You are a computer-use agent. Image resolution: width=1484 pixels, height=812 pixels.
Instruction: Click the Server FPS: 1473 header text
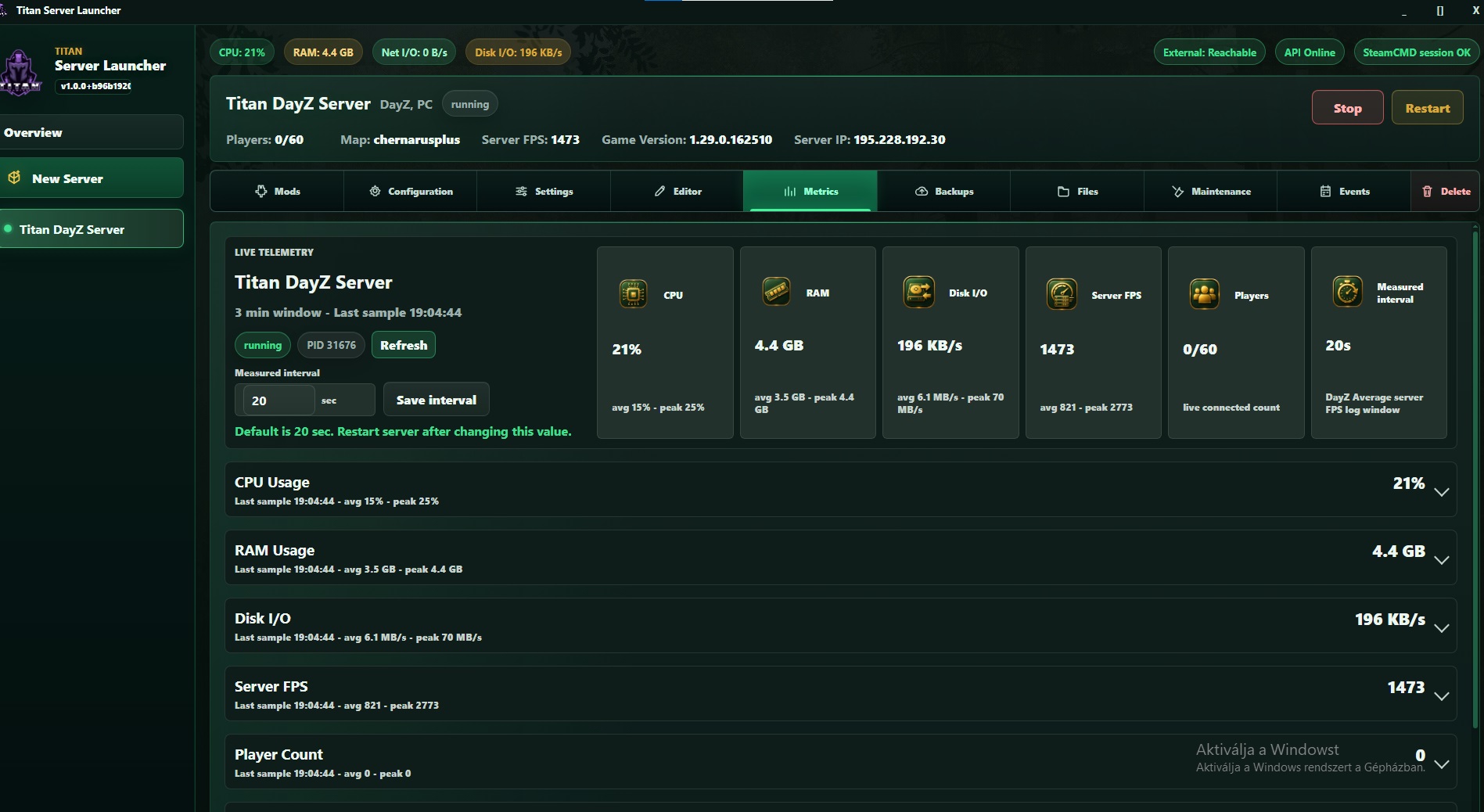point(530,139)
